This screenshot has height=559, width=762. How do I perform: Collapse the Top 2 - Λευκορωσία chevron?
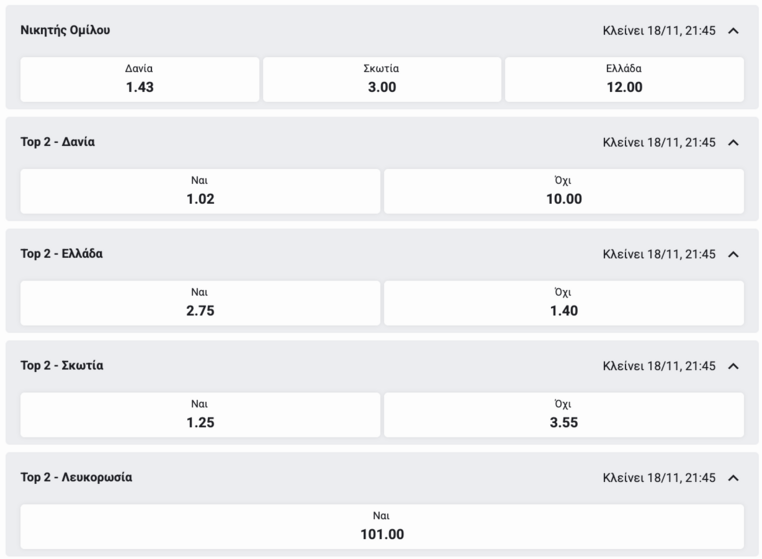pos(733,478)
